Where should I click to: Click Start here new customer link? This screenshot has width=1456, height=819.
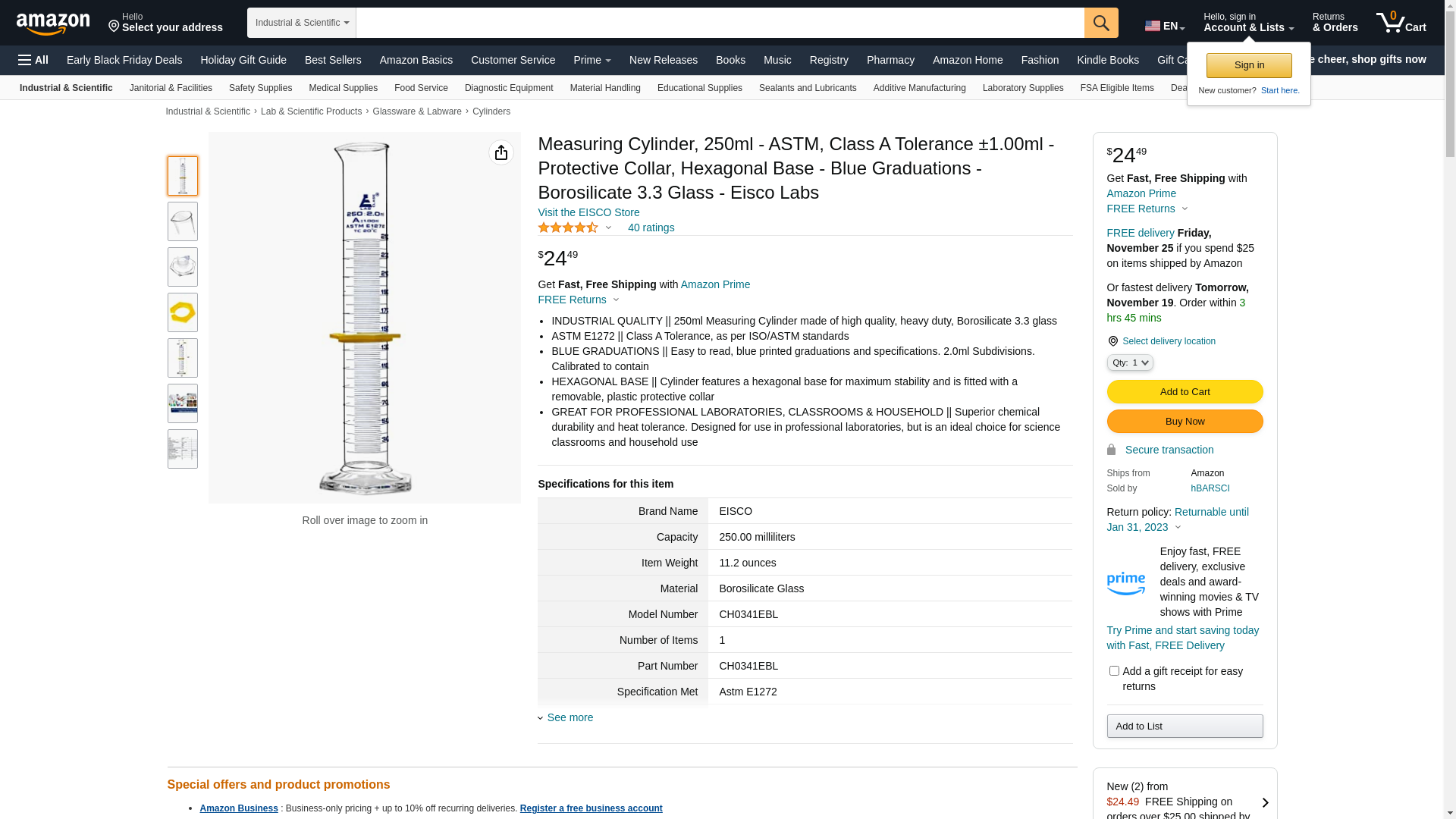1280,90
